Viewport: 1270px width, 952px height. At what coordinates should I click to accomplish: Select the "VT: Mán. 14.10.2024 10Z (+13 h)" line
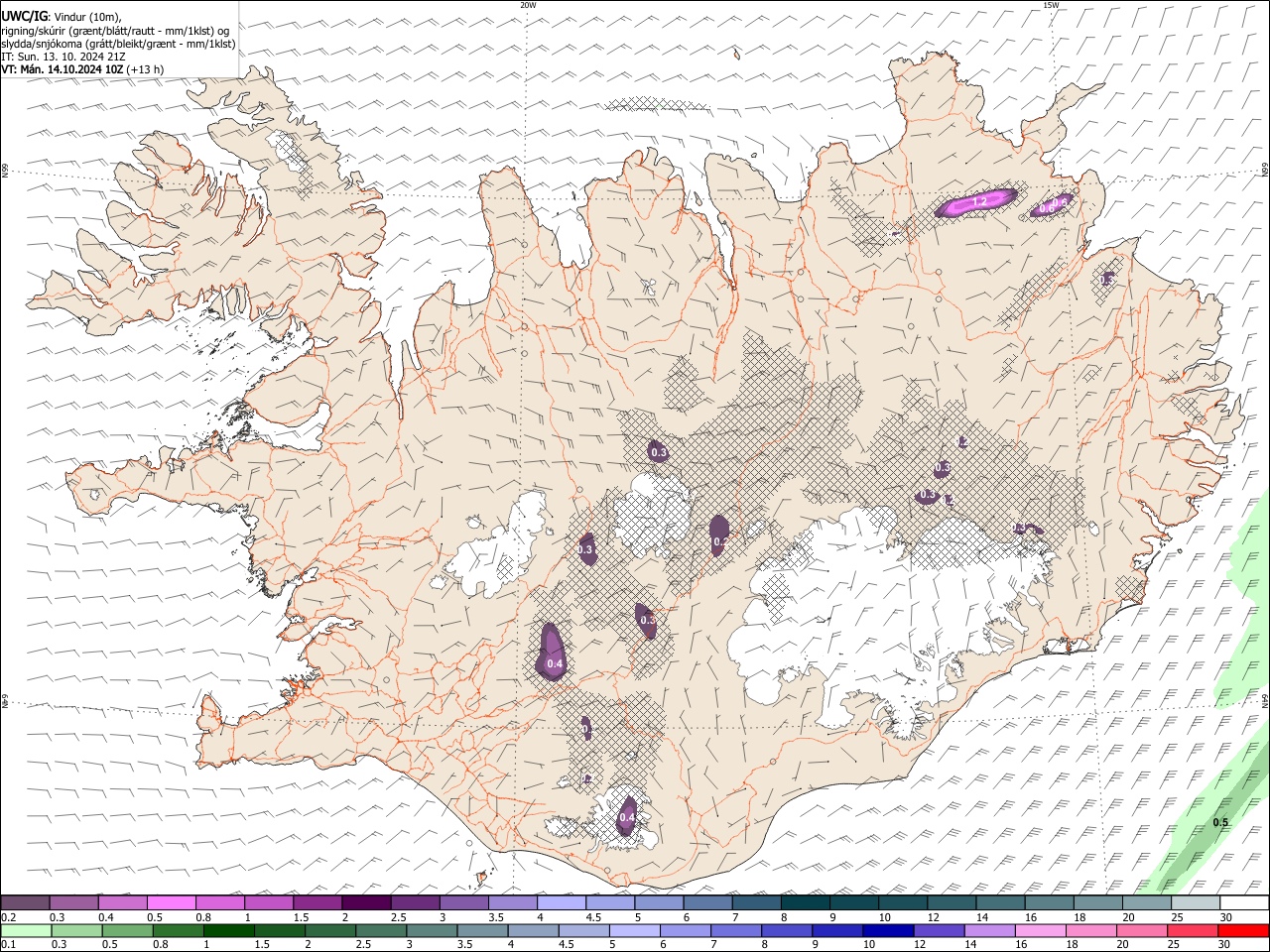(x=83, y=69)
